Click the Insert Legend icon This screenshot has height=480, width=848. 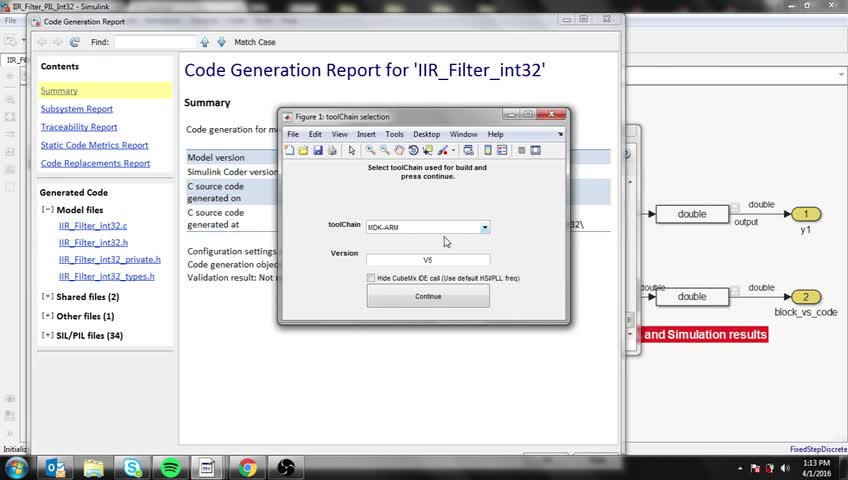[x=502, y=150]
